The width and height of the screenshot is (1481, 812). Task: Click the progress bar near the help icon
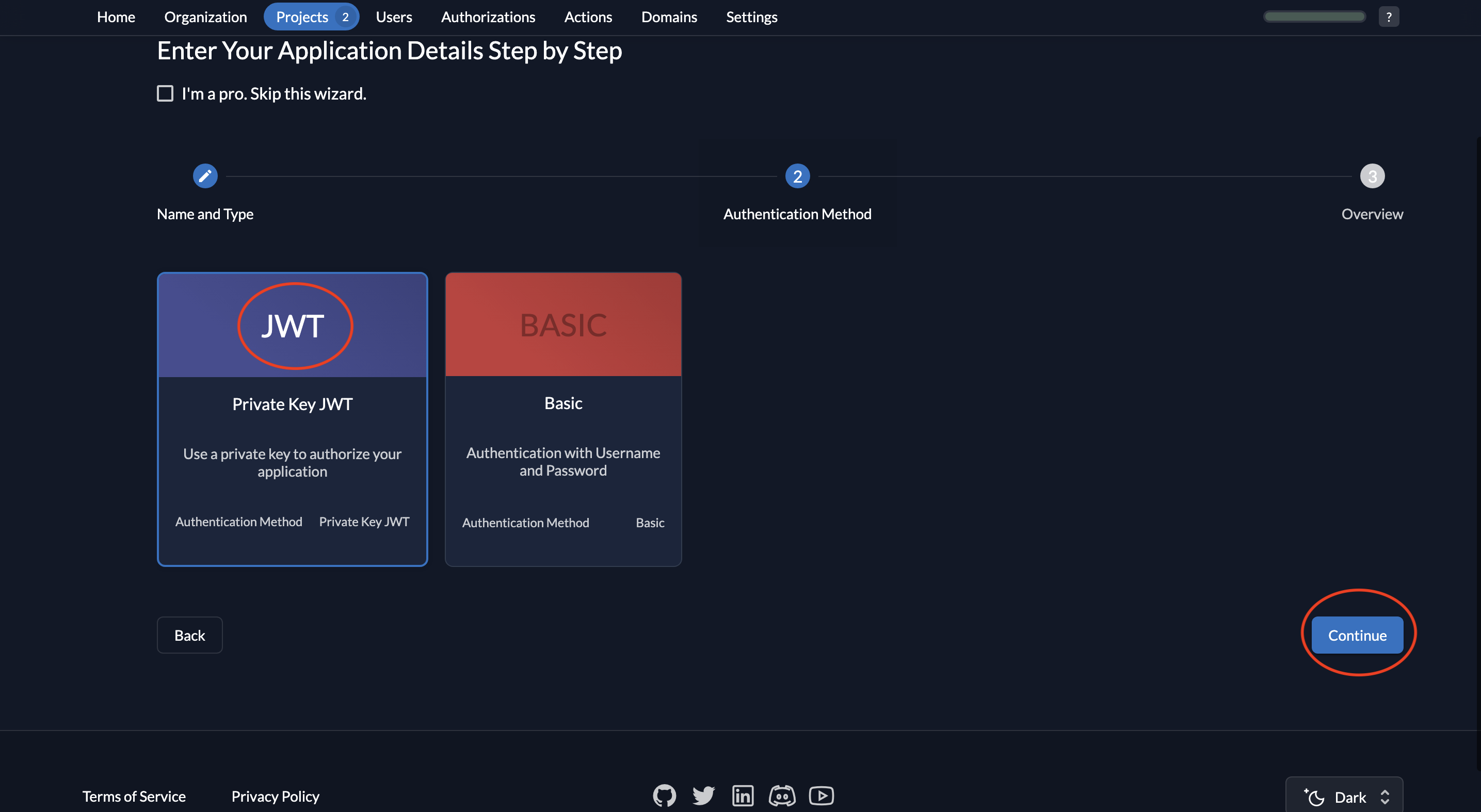click(x=1314, y=16)
